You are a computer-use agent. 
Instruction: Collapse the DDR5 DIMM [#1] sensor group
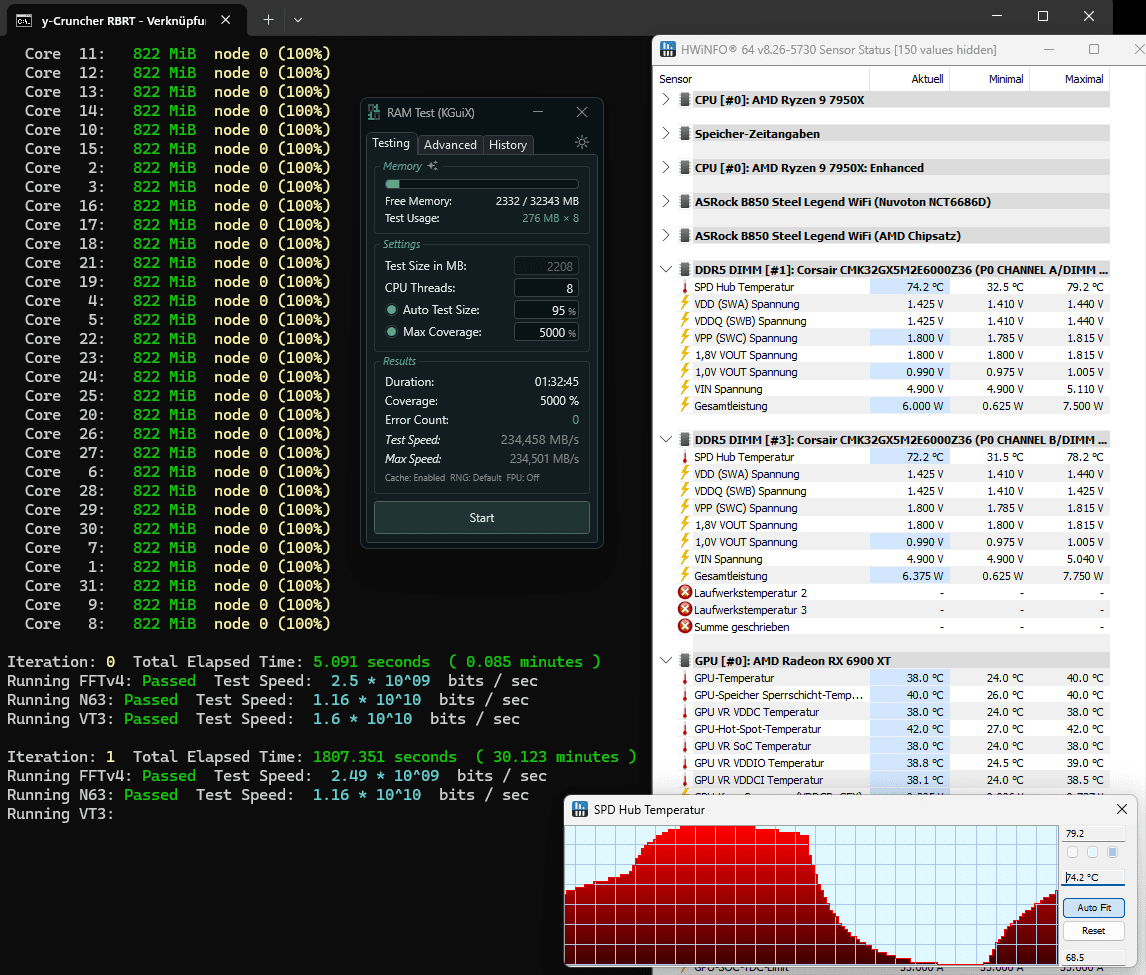[667, 270]
